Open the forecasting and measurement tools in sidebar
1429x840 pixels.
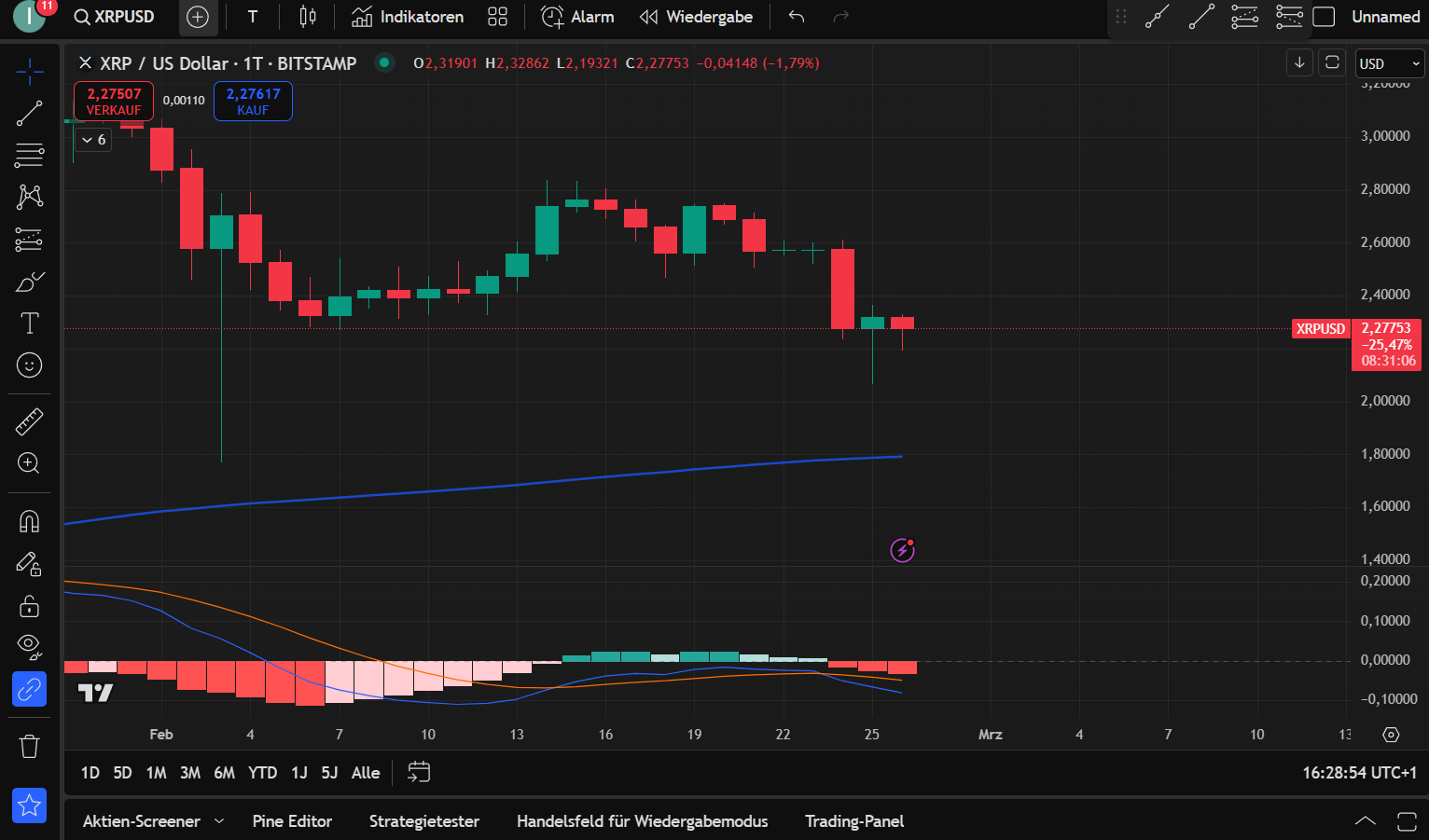(29, 240)
